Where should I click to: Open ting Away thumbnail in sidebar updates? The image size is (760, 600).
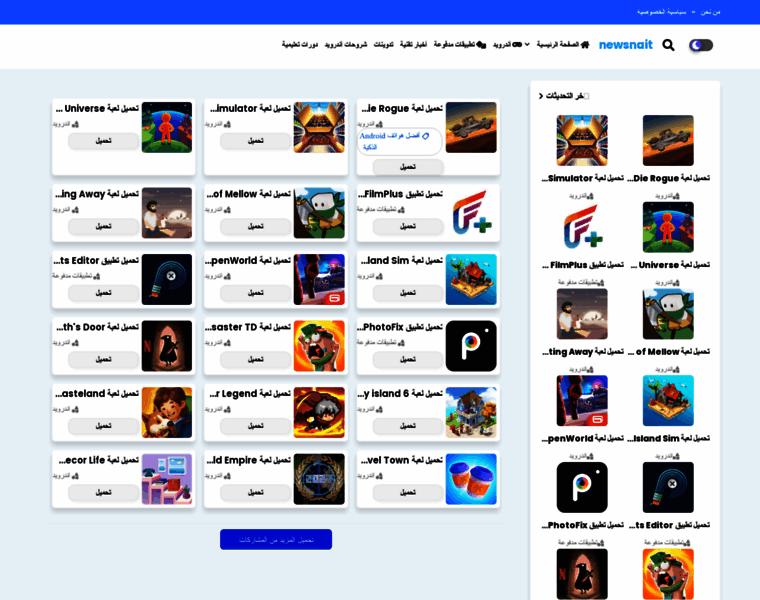tap(582, 314)
